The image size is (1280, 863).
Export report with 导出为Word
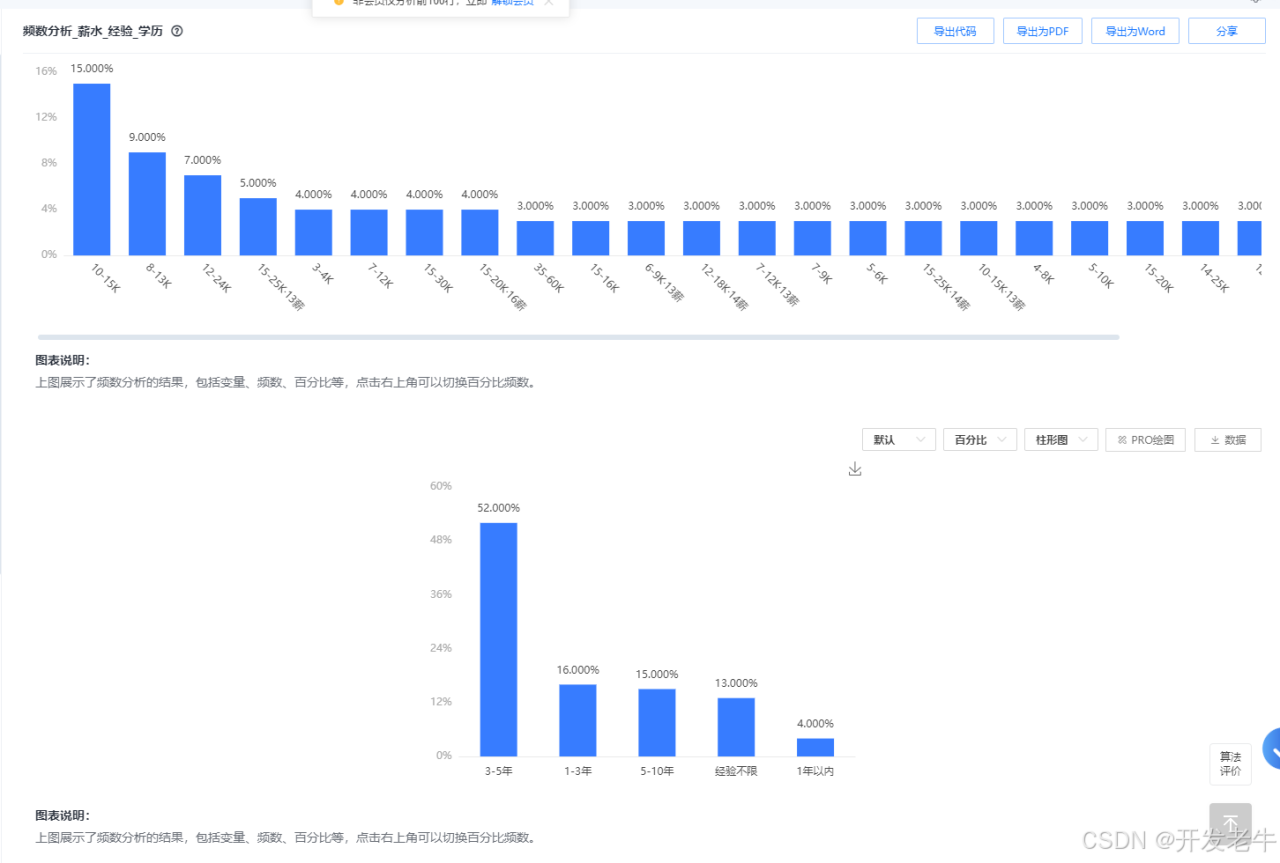pos(1135,31)
